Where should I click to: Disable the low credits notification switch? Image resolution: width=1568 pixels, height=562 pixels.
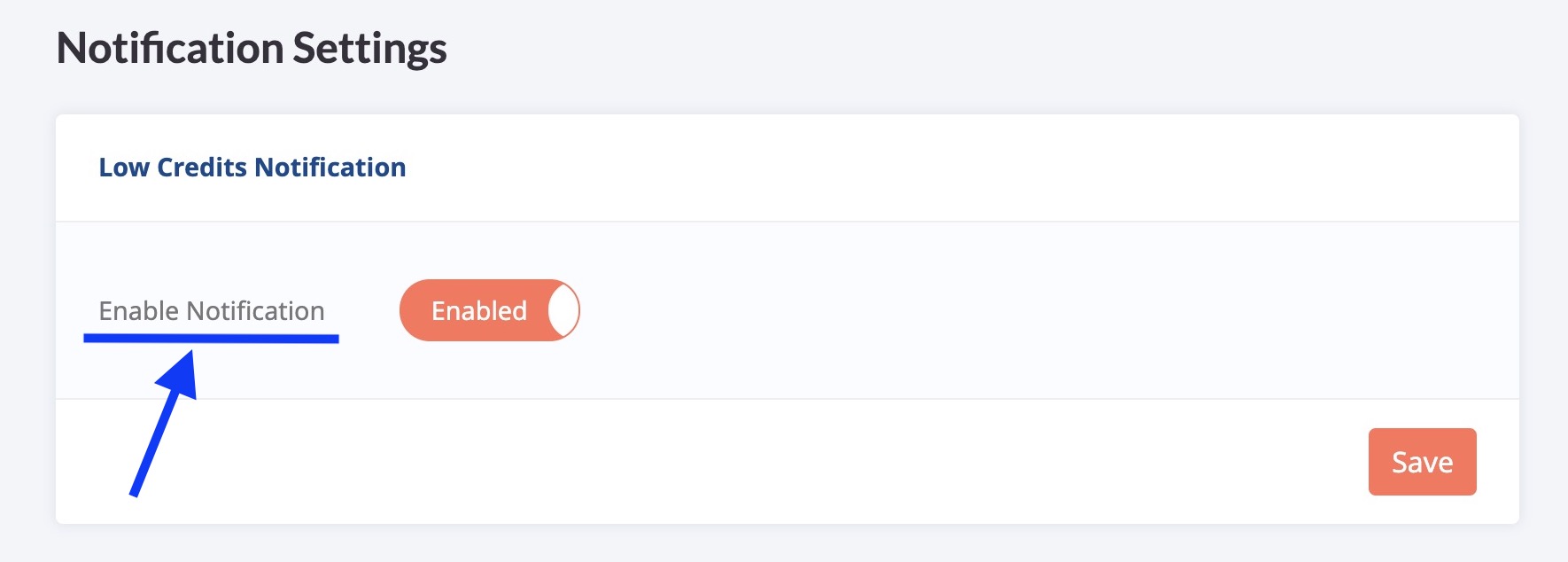click(x=489, y=310)
